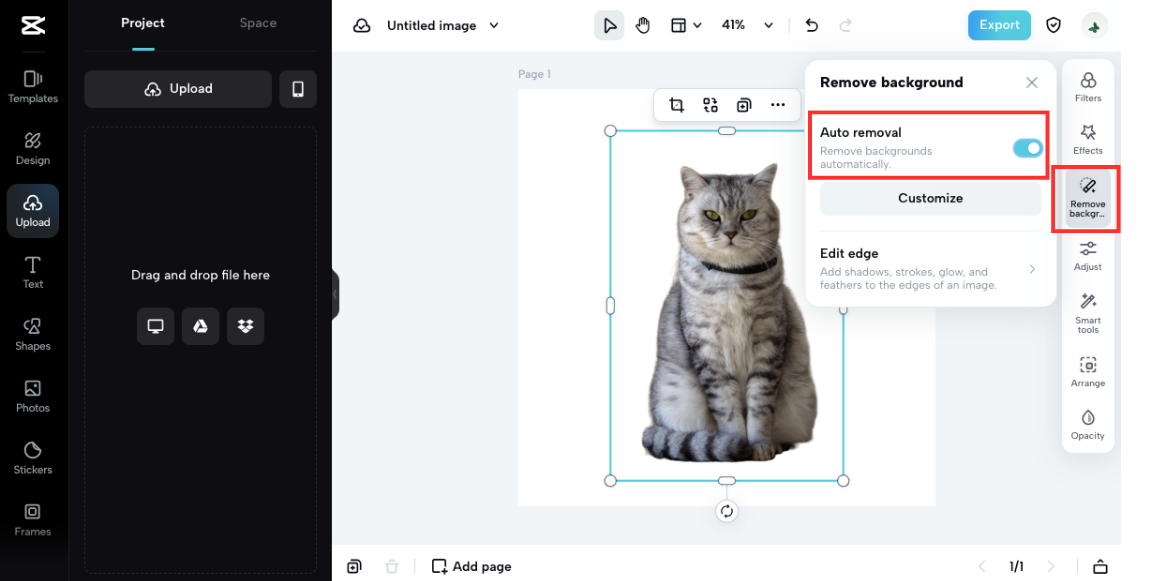Close the Remove background panel
Image resolution: width=1159 pixels, height=581 pixels.
tap(1032, 83)
